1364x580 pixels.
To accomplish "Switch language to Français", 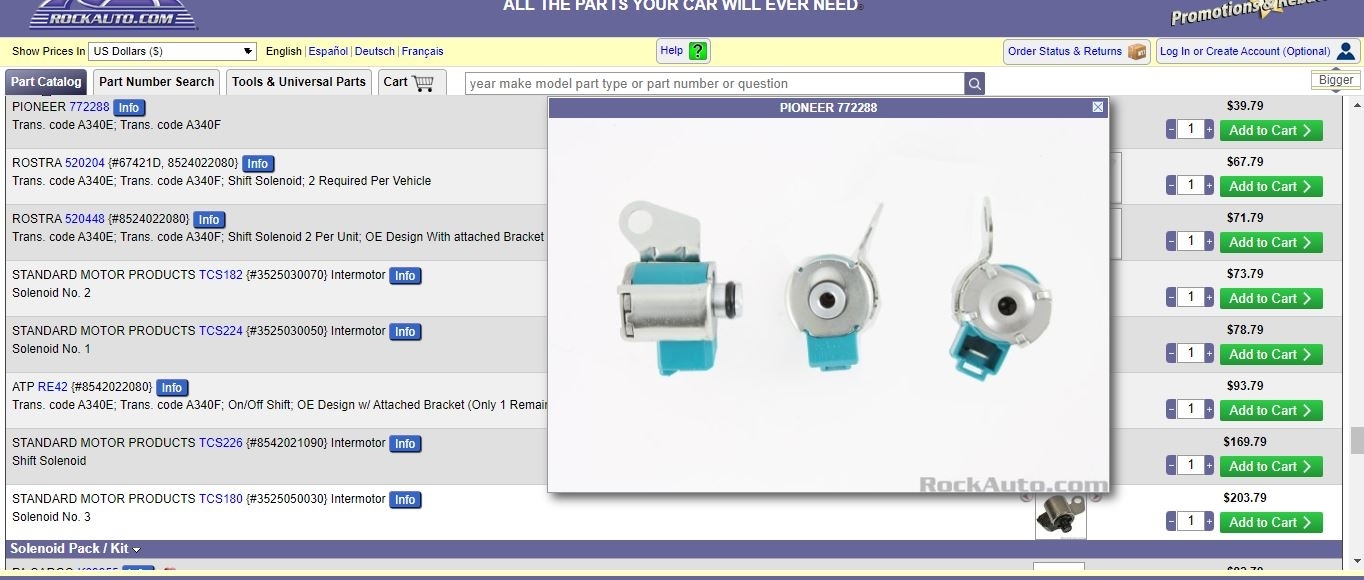I will click(423, 51).
